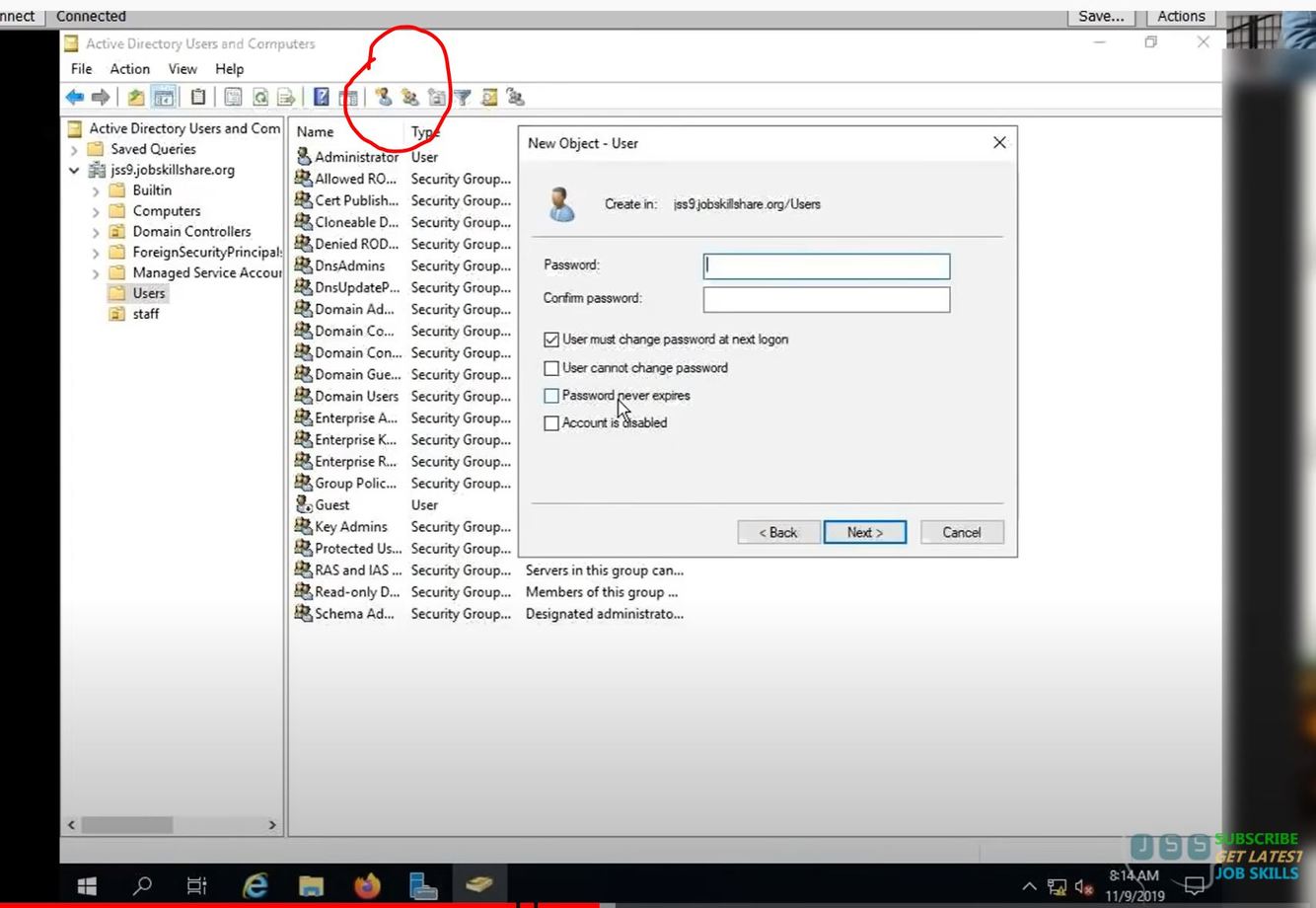Click the clipboard icon in the toolbar

[x=198, y=97]
